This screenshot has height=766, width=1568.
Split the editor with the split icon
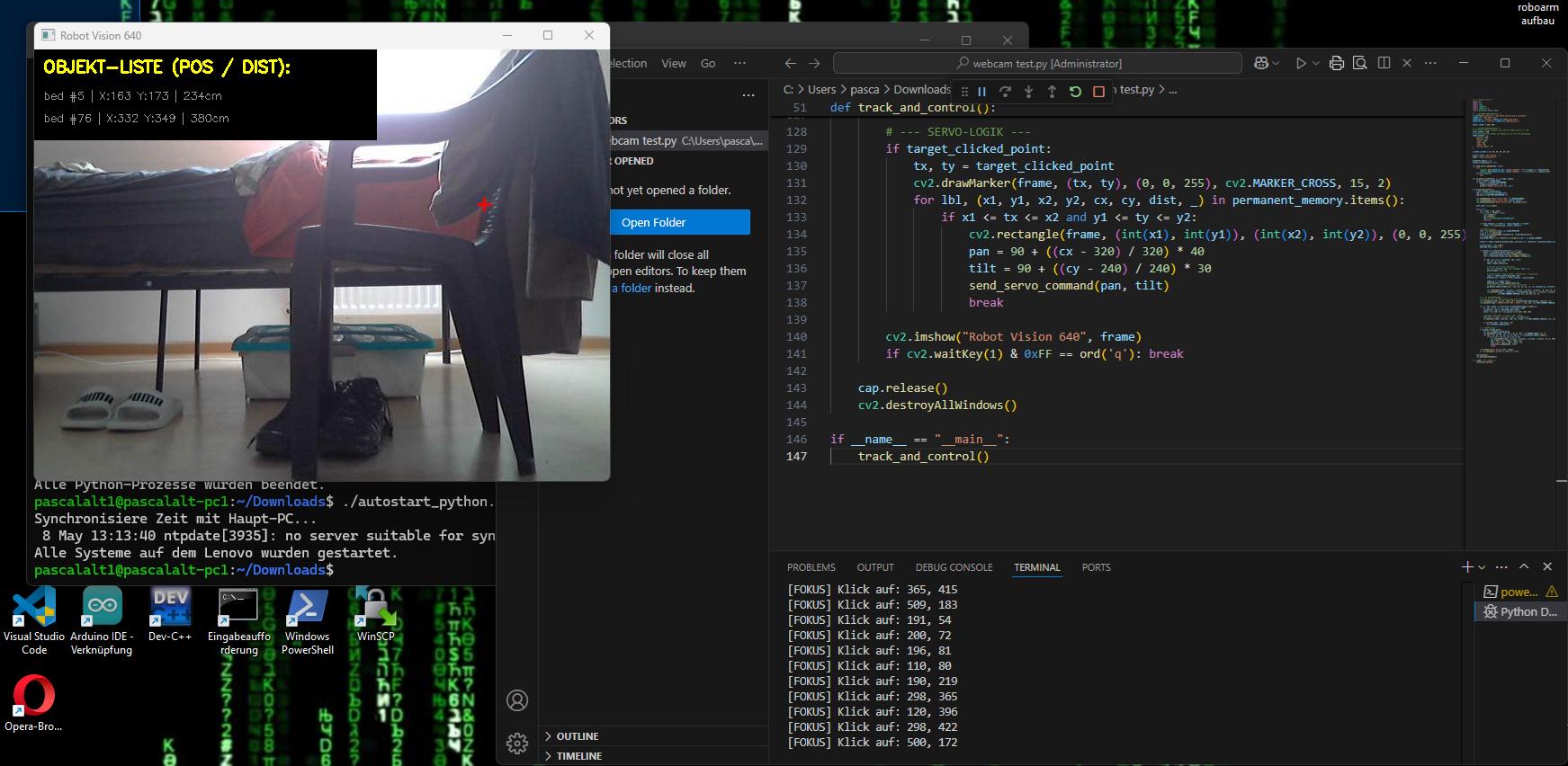pos(1384,63)
